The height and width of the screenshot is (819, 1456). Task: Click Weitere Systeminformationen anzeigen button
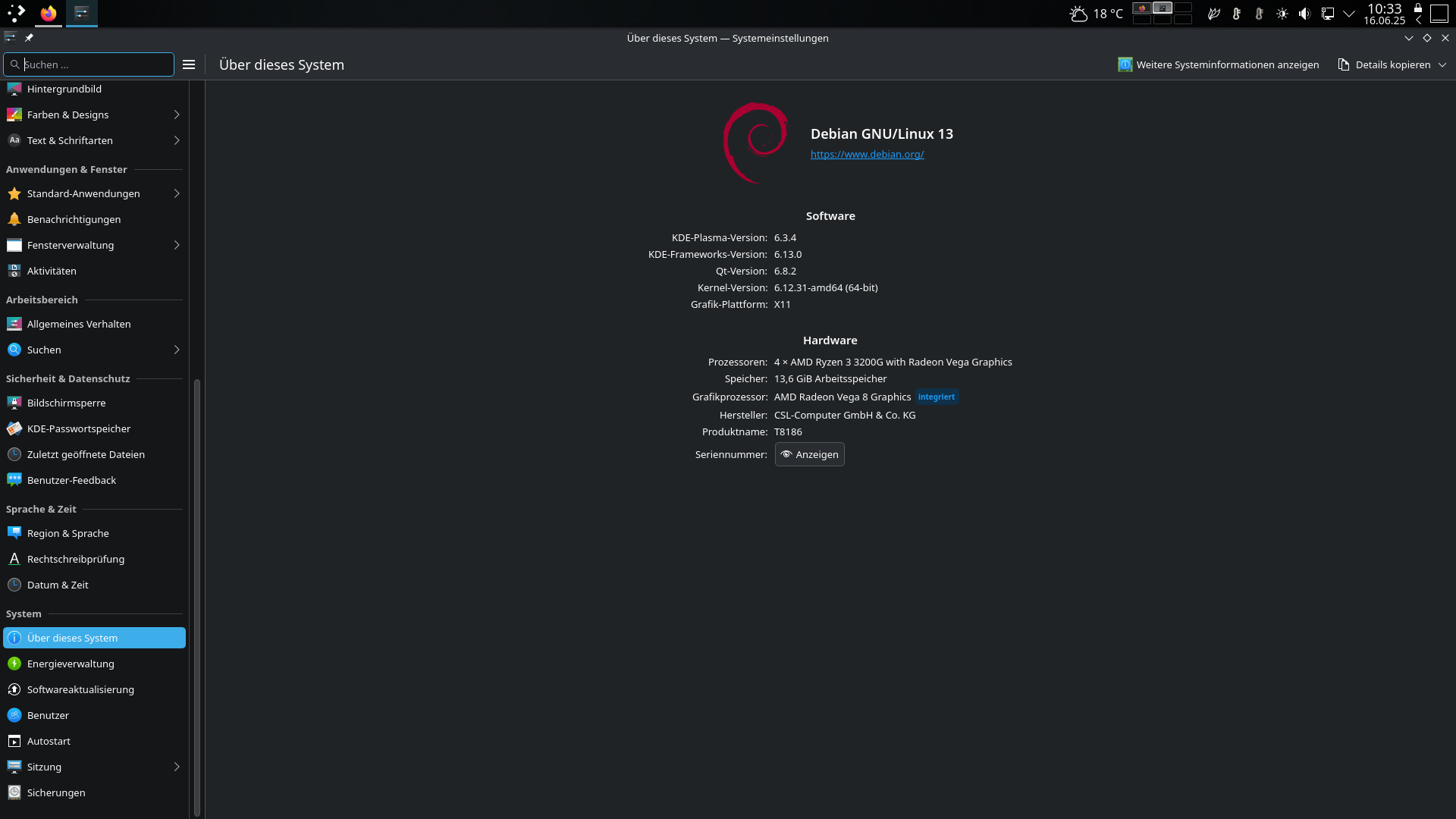pyautogui.click(x=1218, y=65)
